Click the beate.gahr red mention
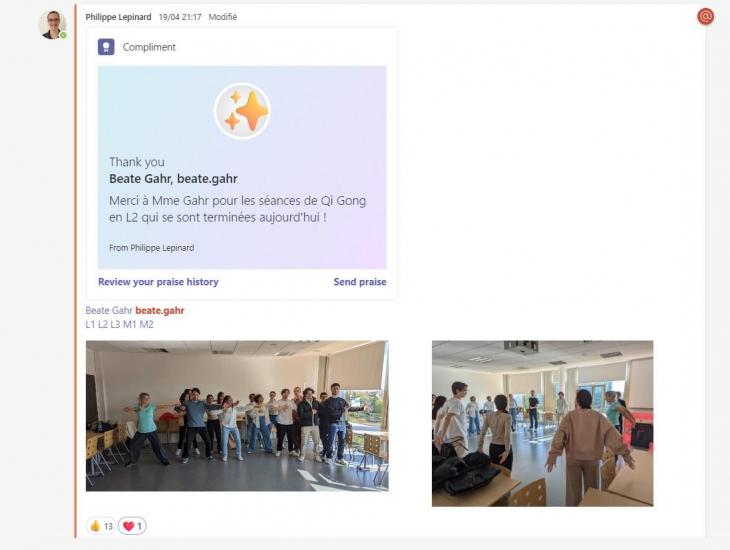 point(160,311)
